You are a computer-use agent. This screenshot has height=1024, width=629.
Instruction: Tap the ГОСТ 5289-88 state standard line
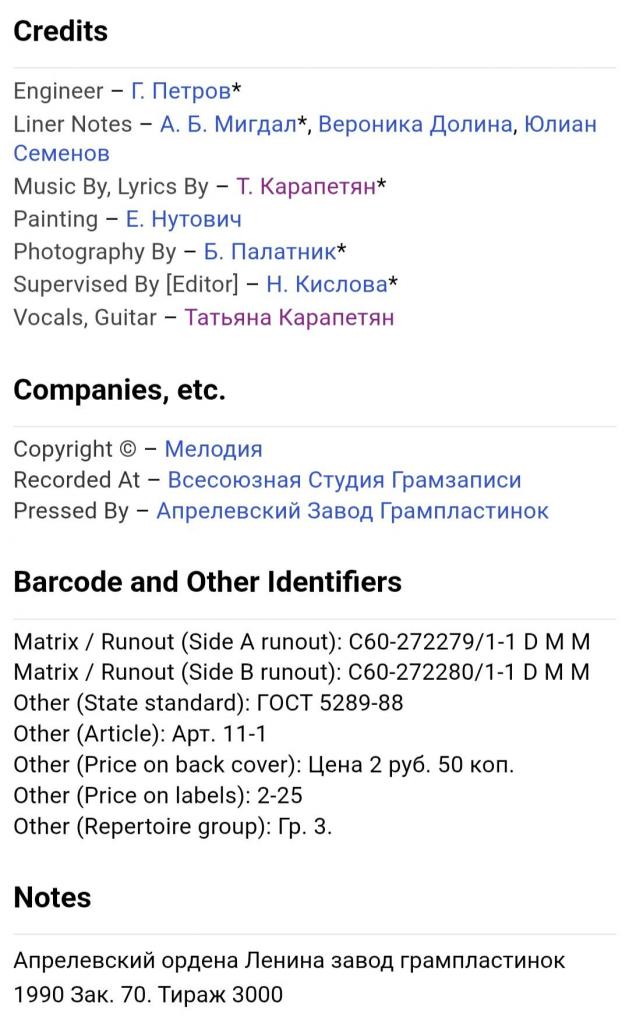click(x=208, y=703)
